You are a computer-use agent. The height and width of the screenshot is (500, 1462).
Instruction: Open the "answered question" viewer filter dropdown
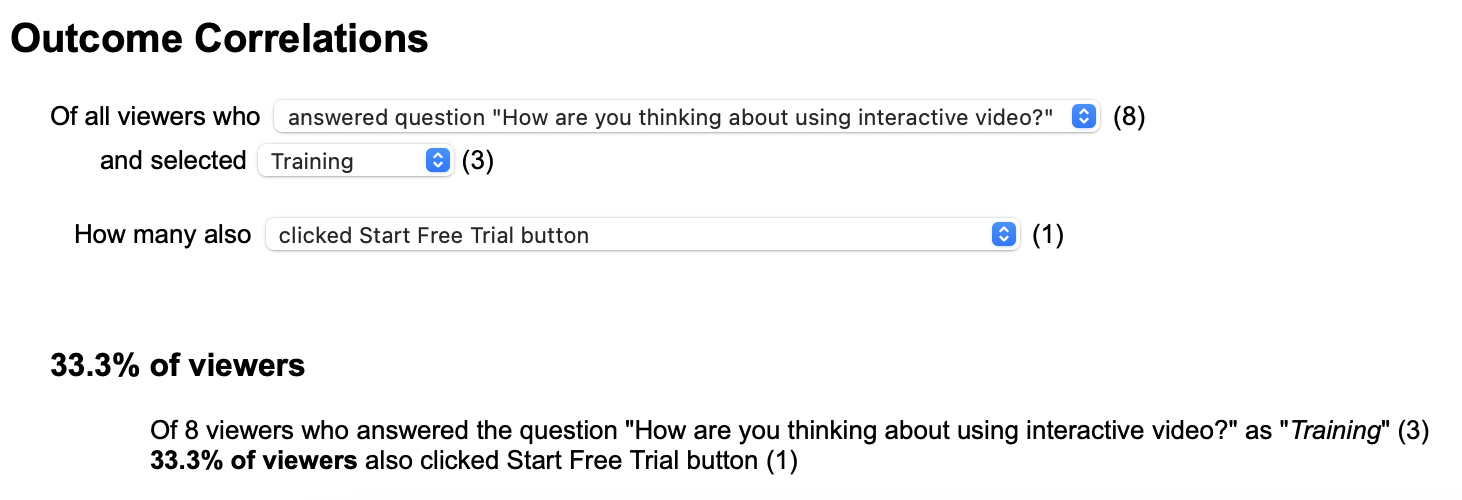[x=670, y=118]
